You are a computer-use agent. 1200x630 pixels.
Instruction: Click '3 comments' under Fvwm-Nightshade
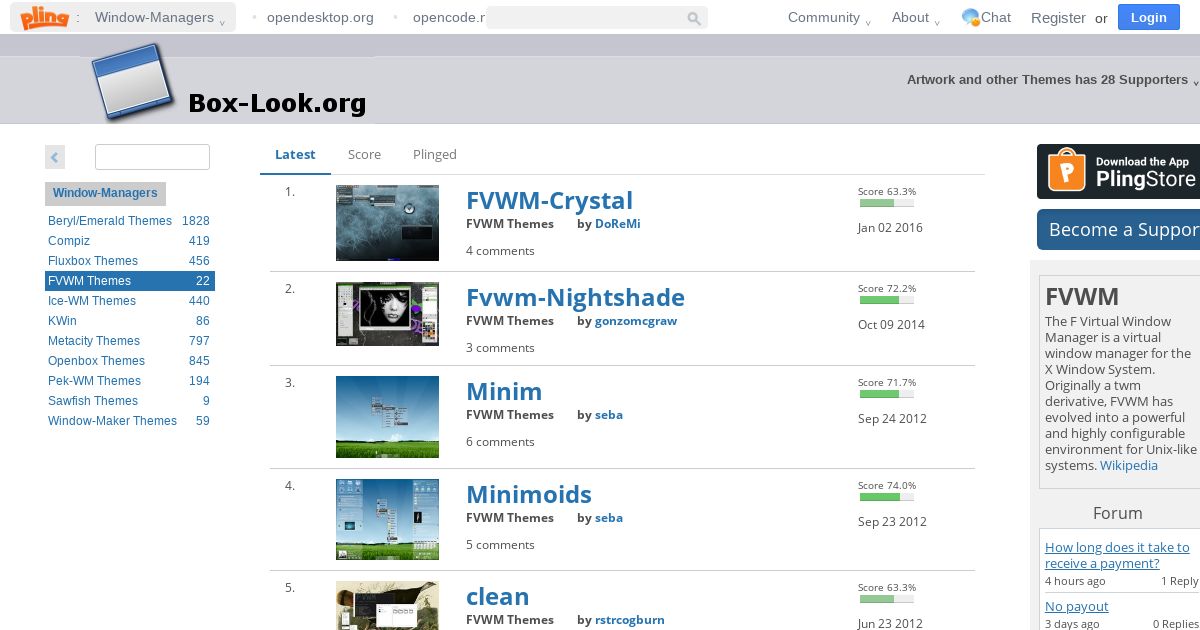point(500,348)
